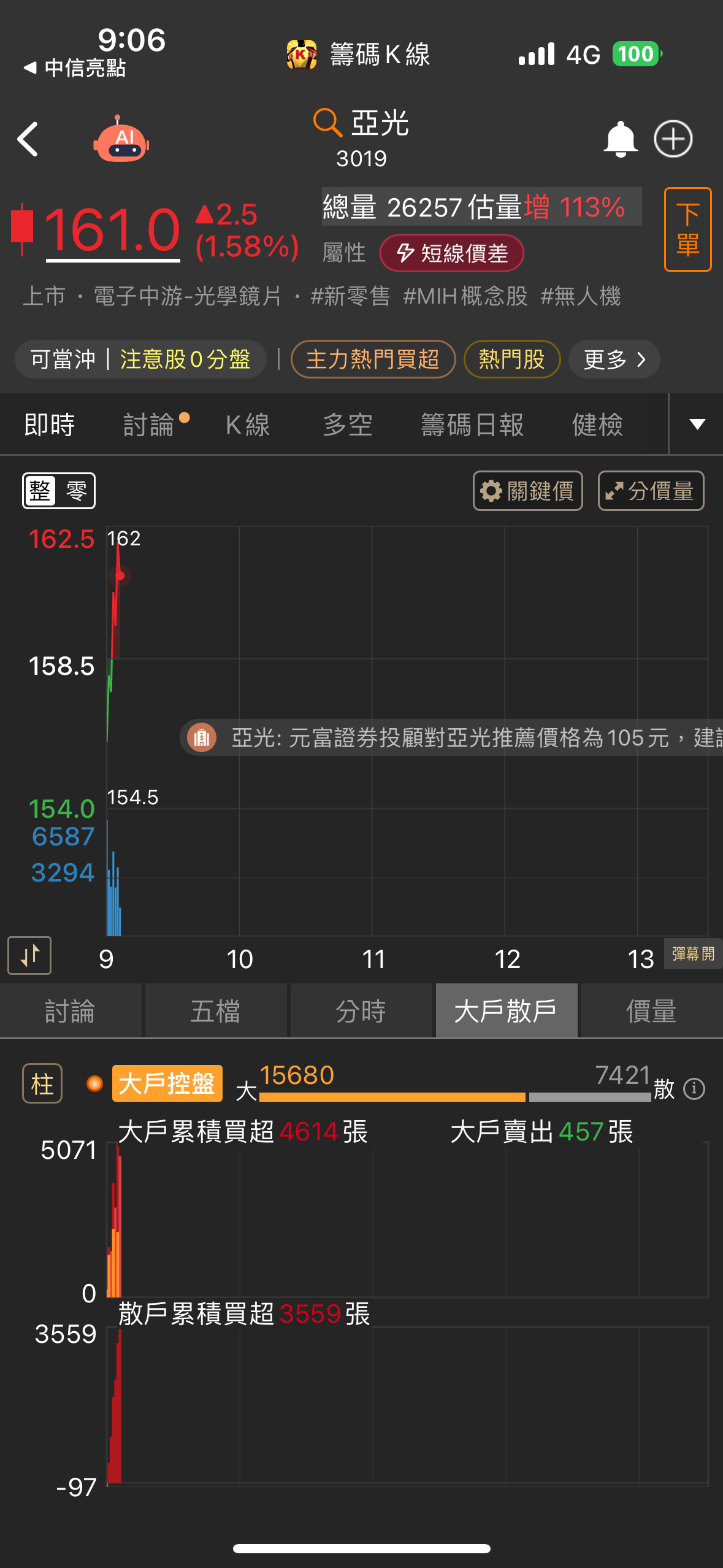Return to 中信亮點 app

[75, 67]
